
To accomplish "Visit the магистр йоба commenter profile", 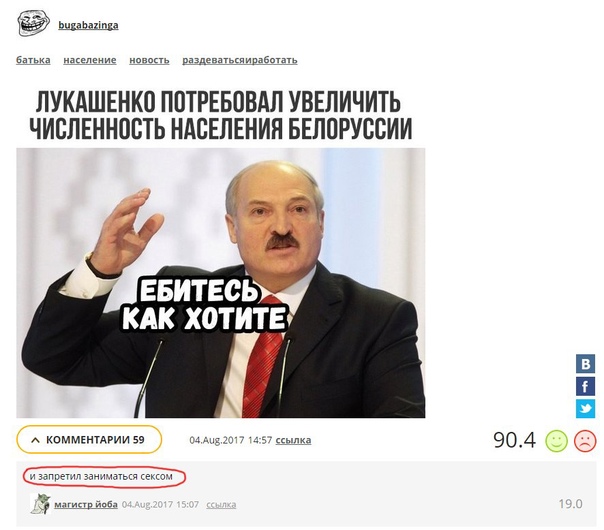I will 86,504.
